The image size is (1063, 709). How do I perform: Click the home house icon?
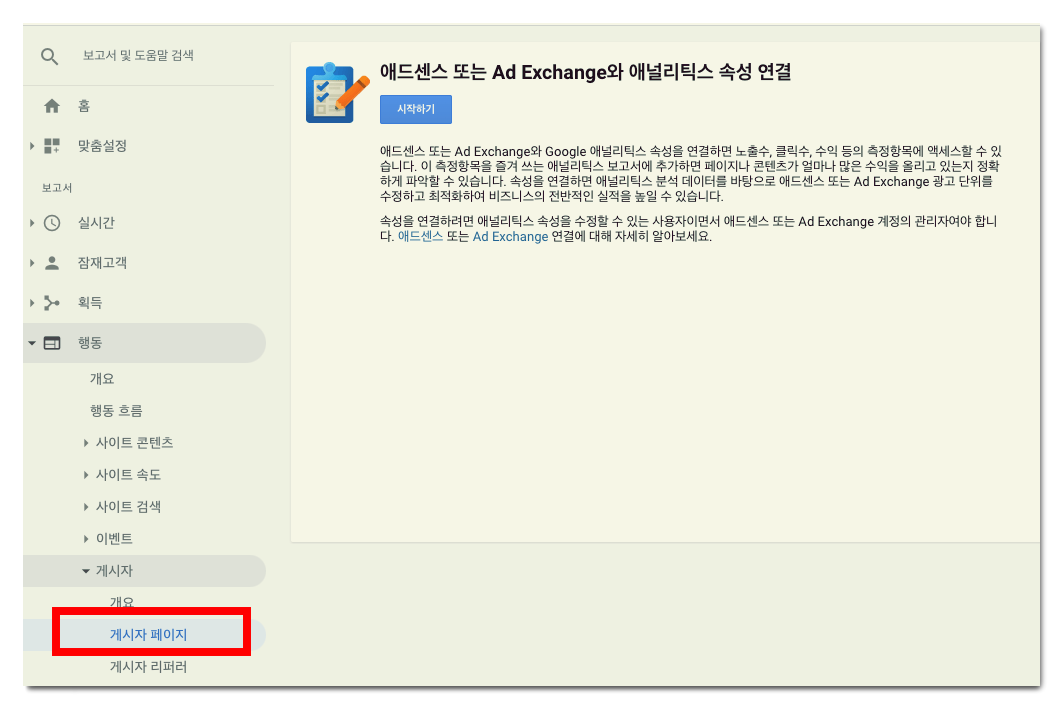pyautogui.click(x=52, y=106)
